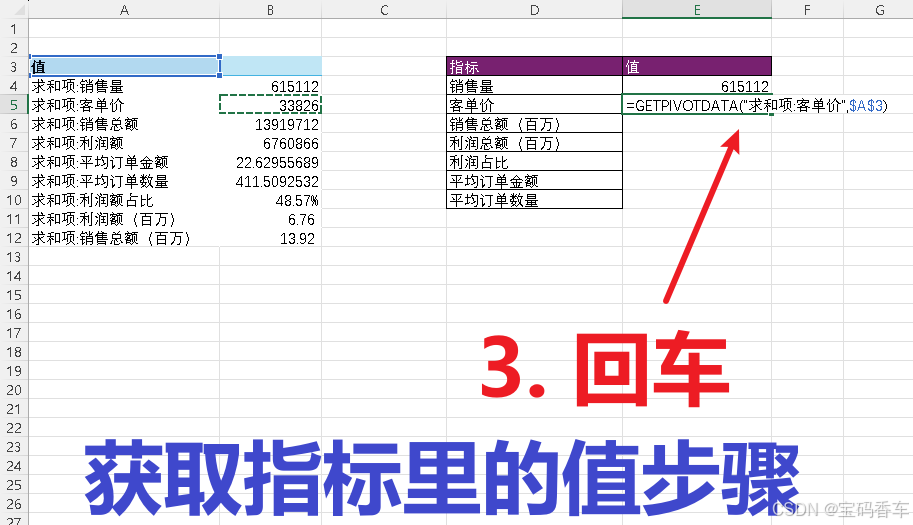The width and height of the screenshot is (913, 525).
Task: Click value 615112 in column B
Action: click(x=271, y=86)
